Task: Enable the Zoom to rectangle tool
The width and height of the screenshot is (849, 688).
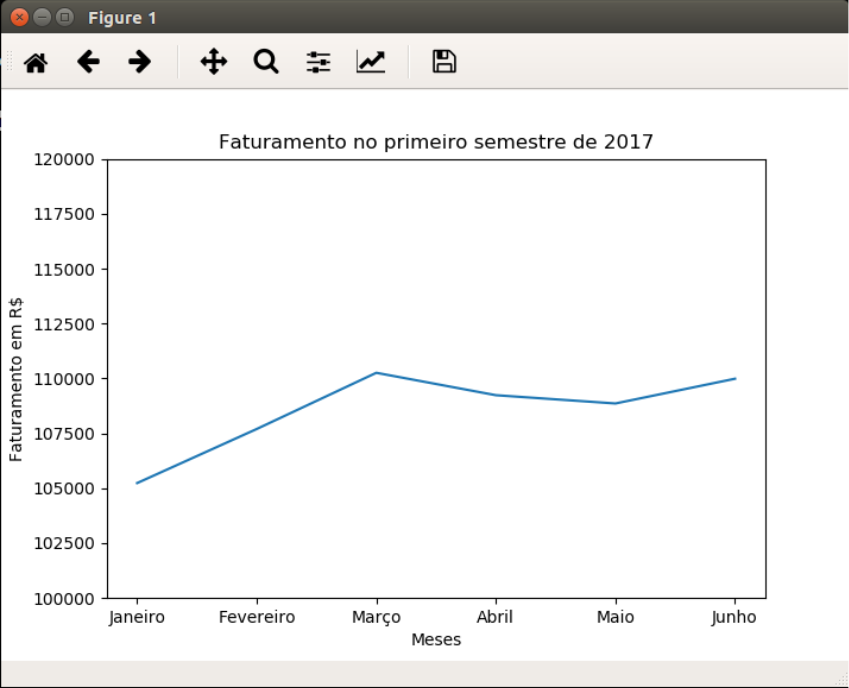Action: [265, 62]
